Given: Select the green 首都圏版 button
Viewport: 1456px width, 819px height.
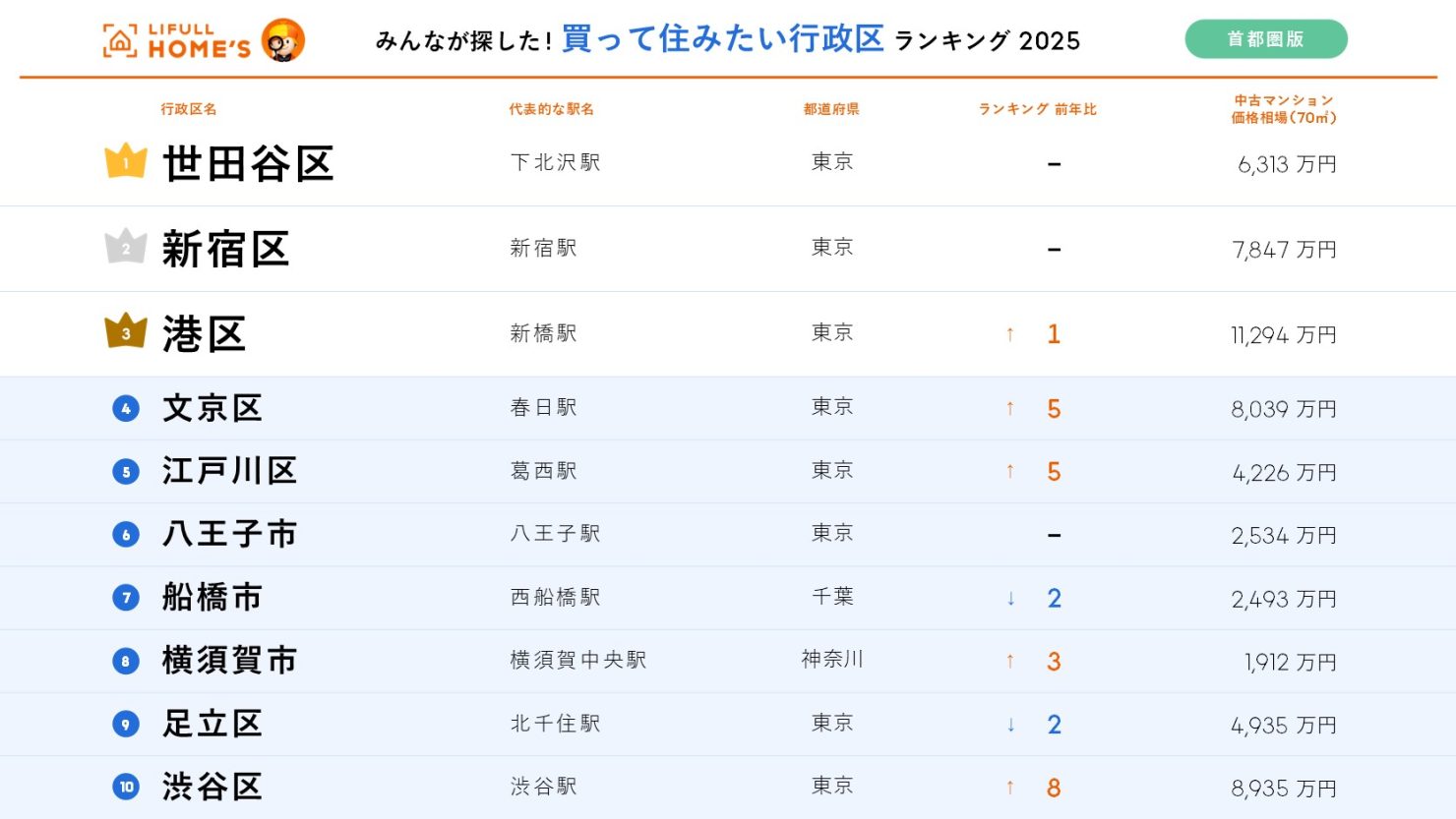Looking at the screenshot, I should coord(1267,37).
